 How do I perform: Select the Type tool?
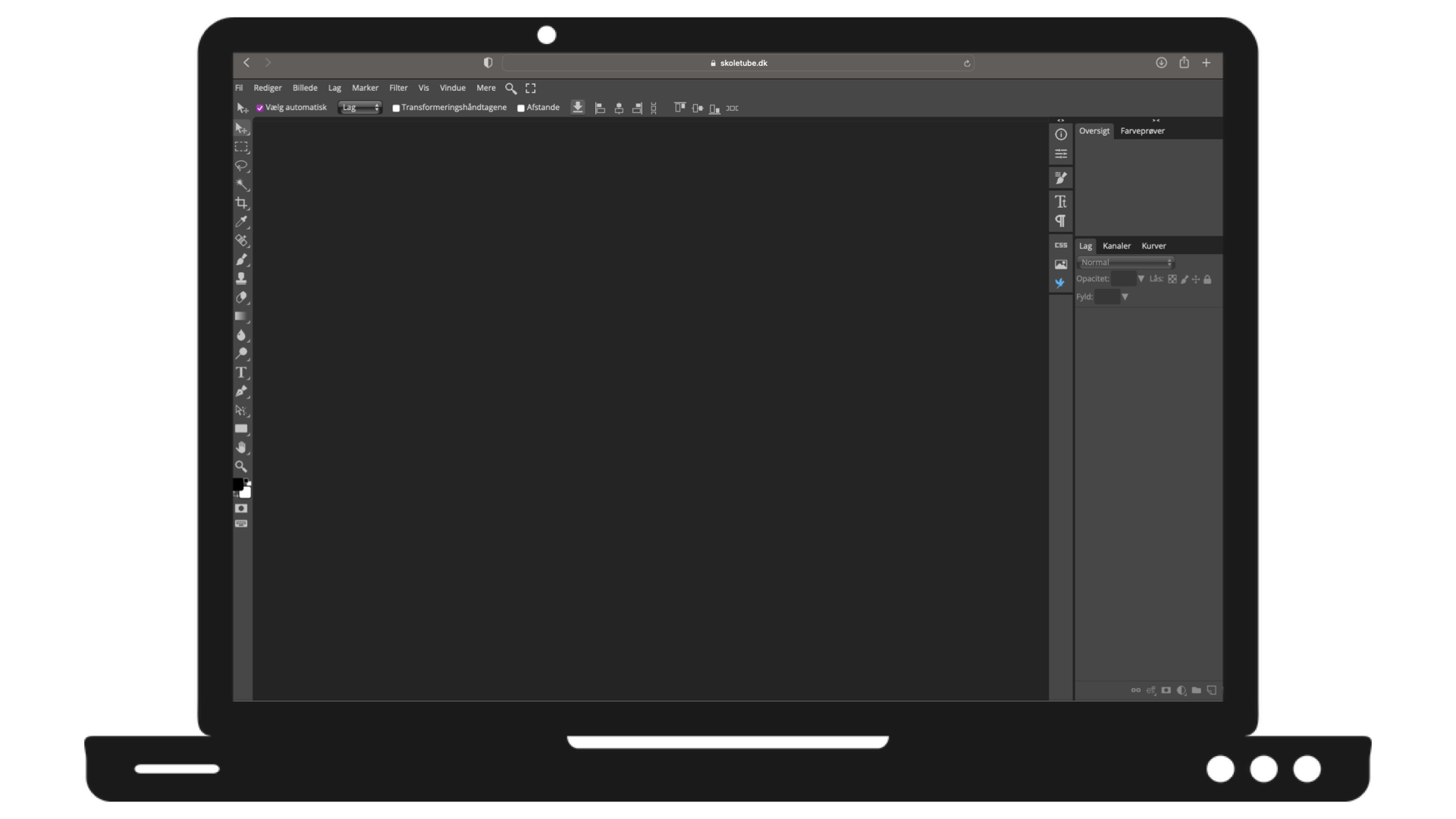pos(241,372)
